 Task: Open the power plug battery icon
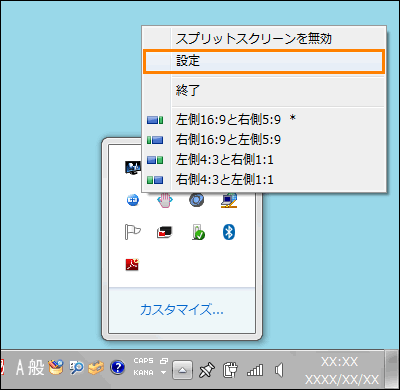230,370
